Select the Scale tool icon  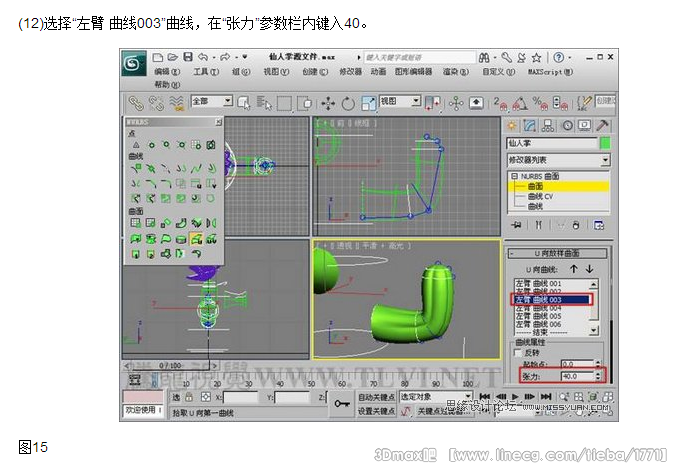tap(368, 103)
